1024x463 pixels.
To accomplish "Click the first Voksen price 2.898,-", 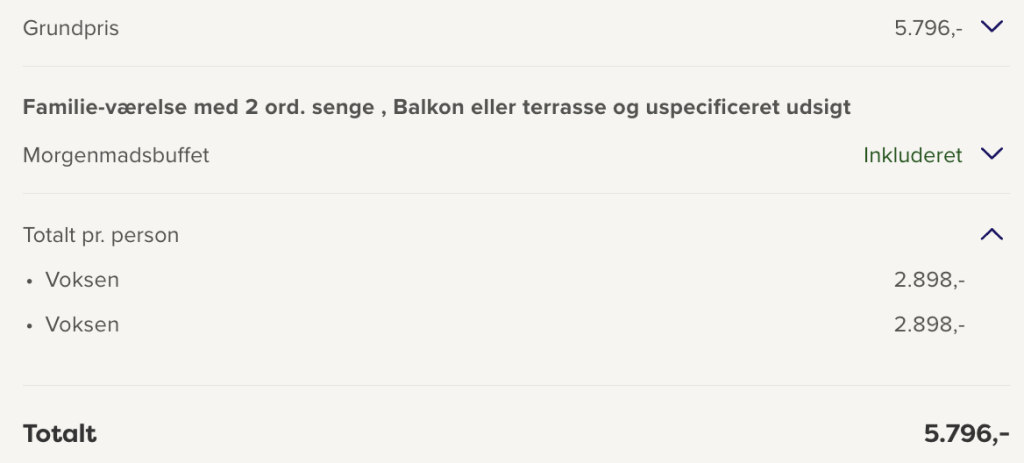I will click(929, 280).
